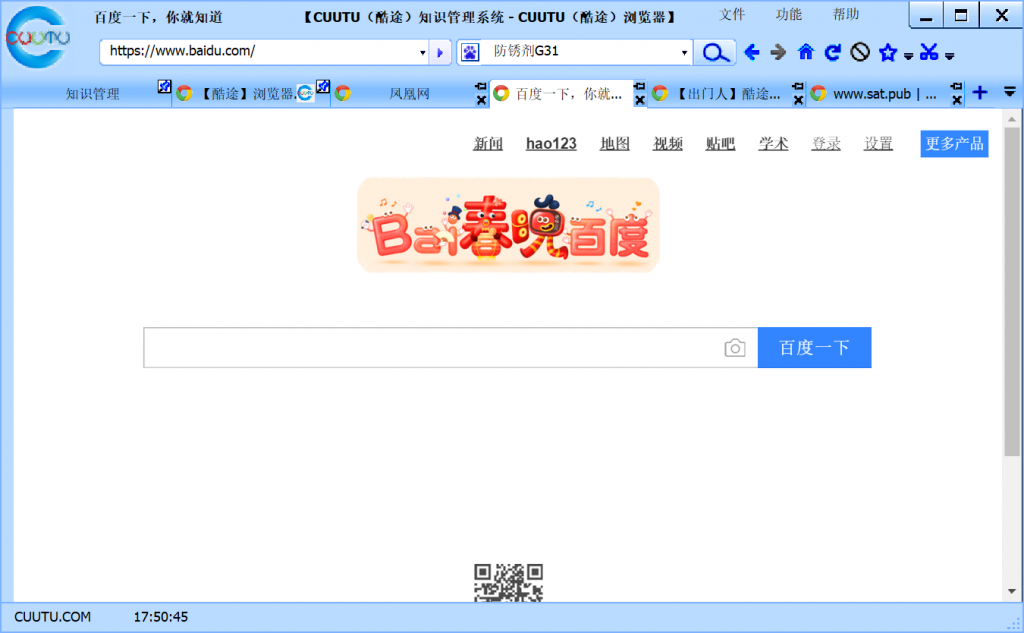Click the scrollbar down arrow
The width and height of the screenshot is (1024, 633).
(x=1012, y=592)
